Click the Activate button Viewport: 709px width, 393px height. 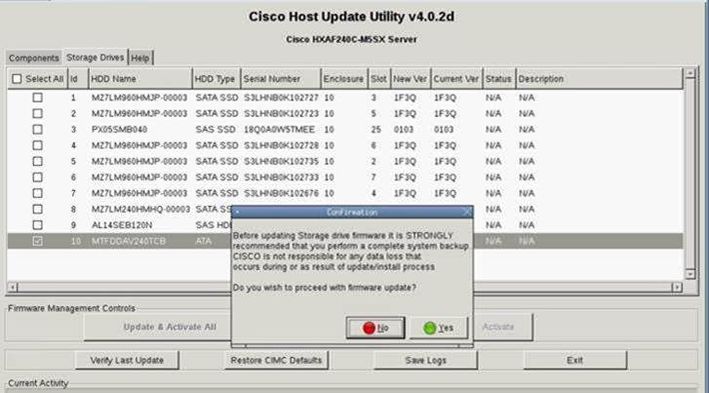tap(503, 327)
